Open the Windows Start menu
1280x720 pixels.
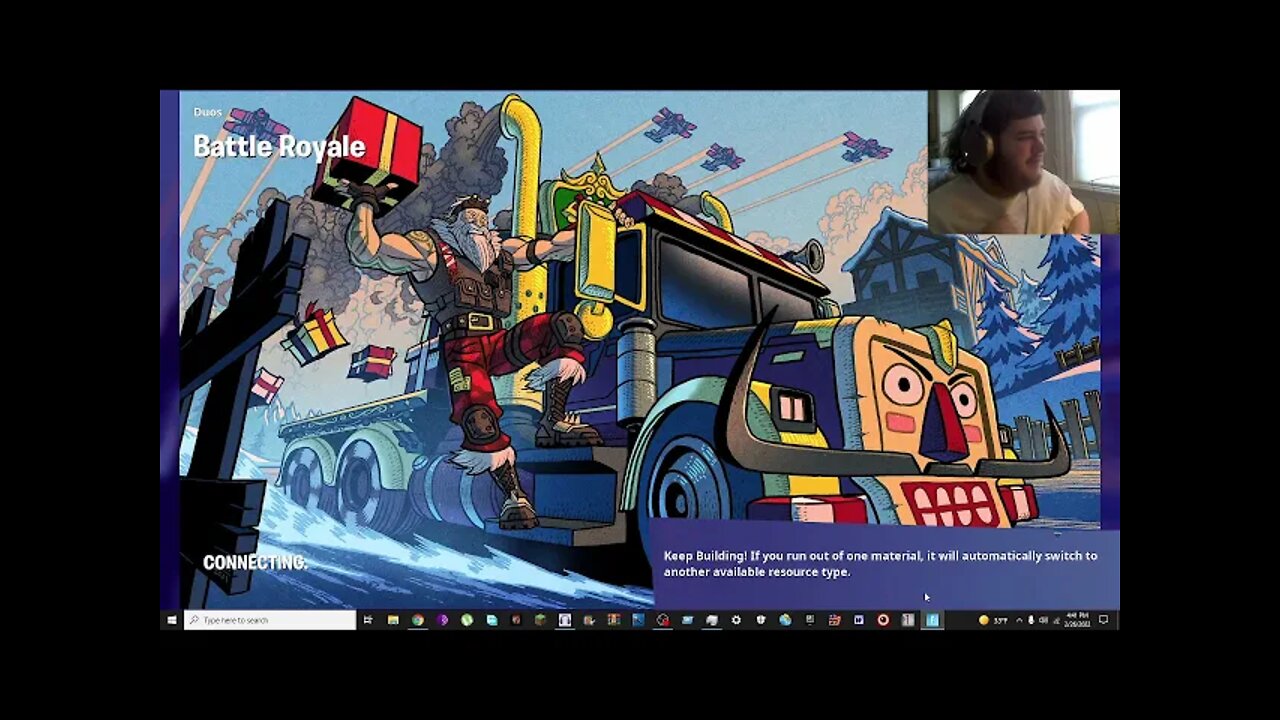click(171, 620)
